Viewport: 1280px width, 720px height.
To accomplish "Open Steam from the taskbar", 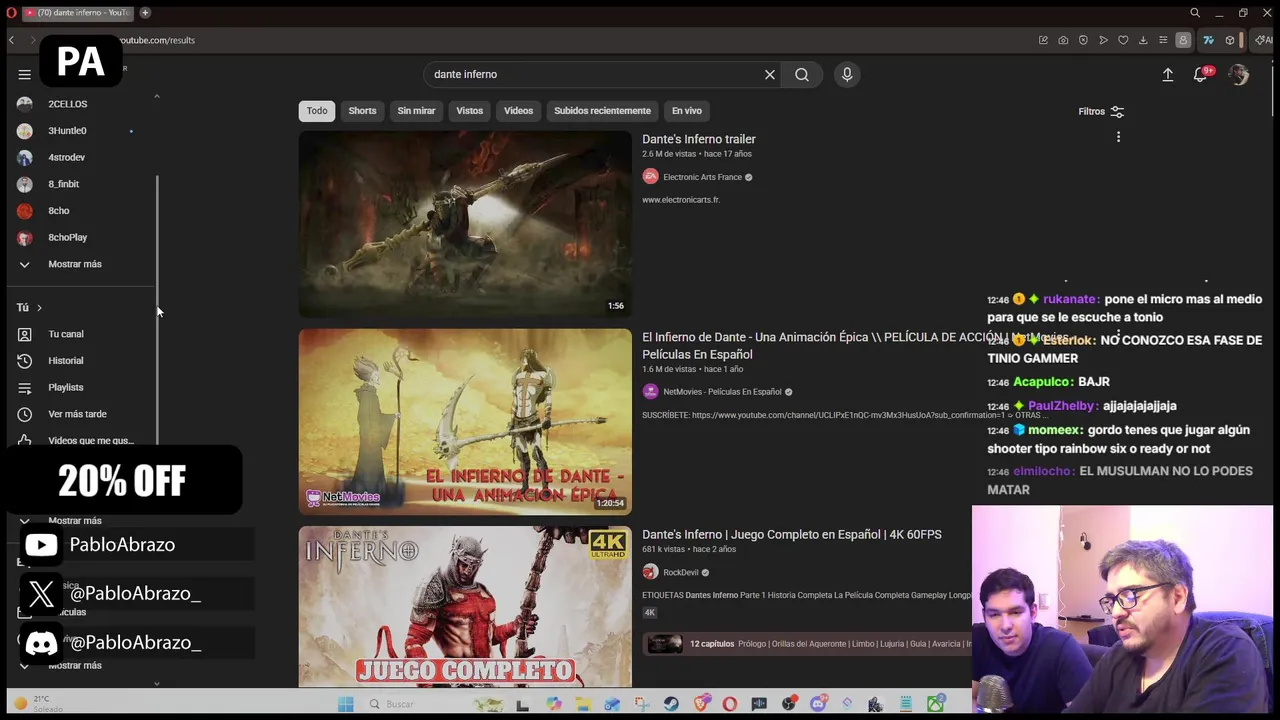I will 671,704.
